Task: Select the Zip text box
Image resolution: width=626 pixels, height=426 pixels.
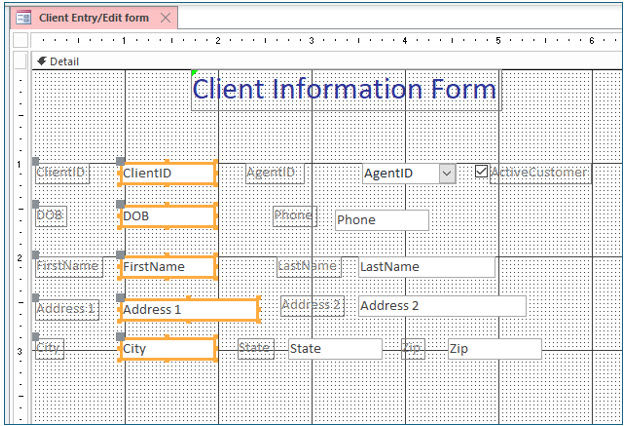Action: 495,349
